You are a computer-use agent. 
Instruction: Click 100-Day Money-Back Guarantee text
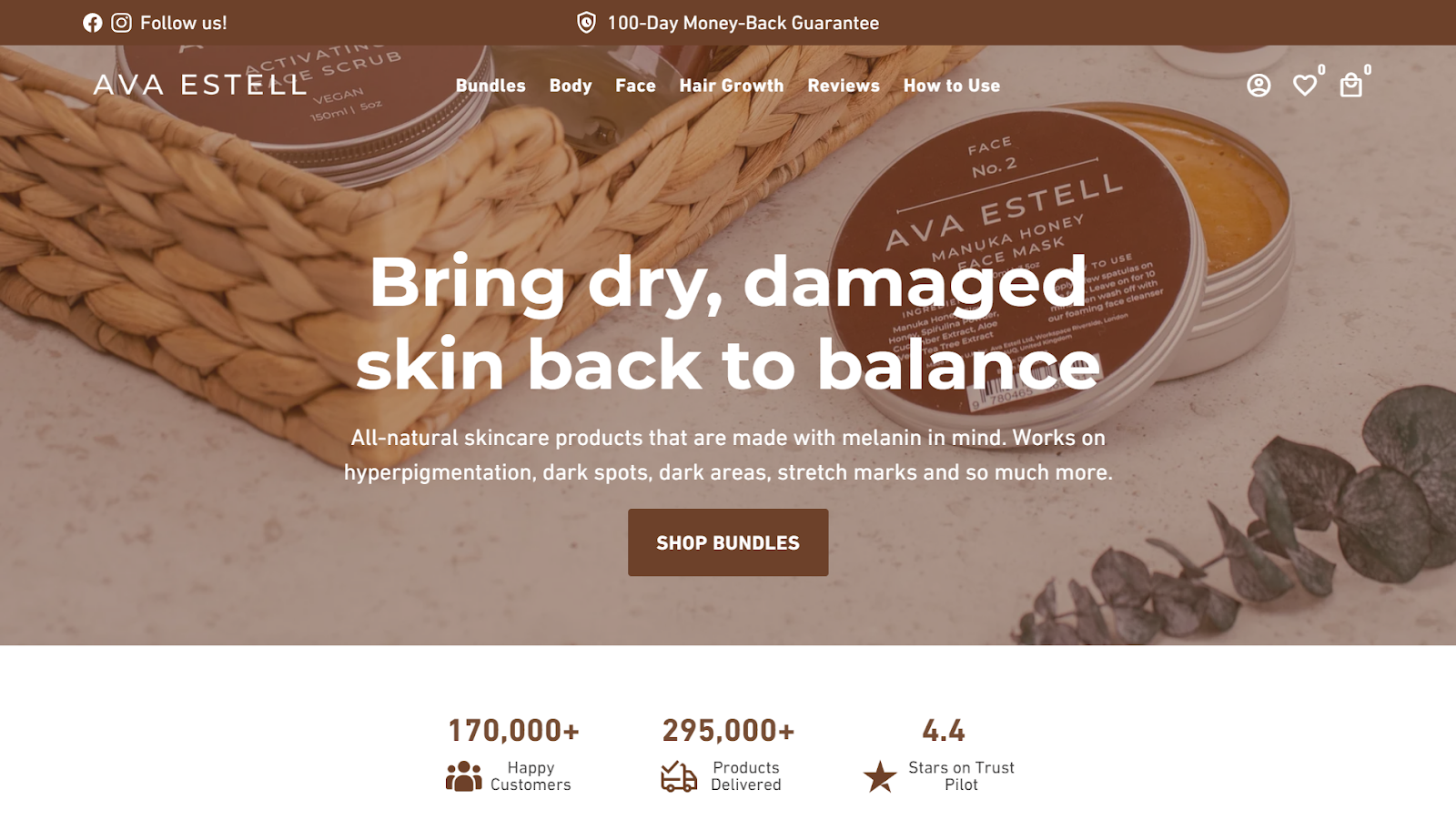pyautogui.click(x=743, y=23)
